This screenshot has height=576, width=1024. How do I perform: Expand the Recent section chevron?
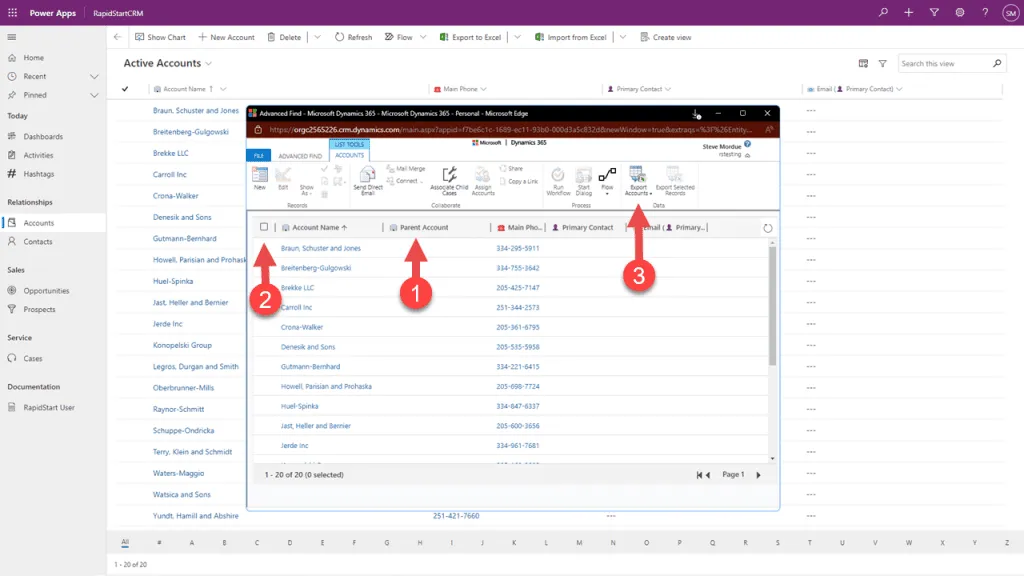pyautogui.click(x=94, y=77)
